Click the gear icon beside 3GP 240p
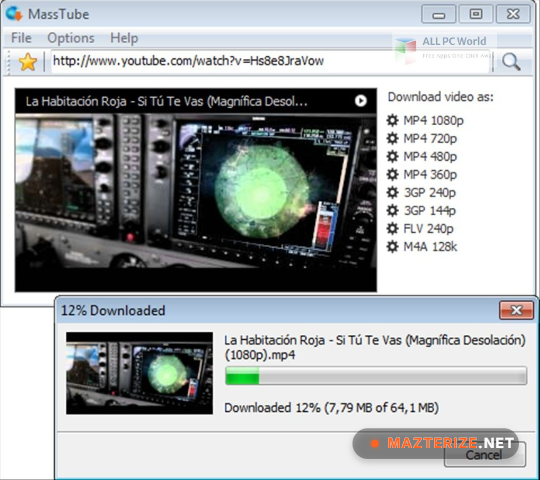The image size is (540, 480). tap(392, 192)
